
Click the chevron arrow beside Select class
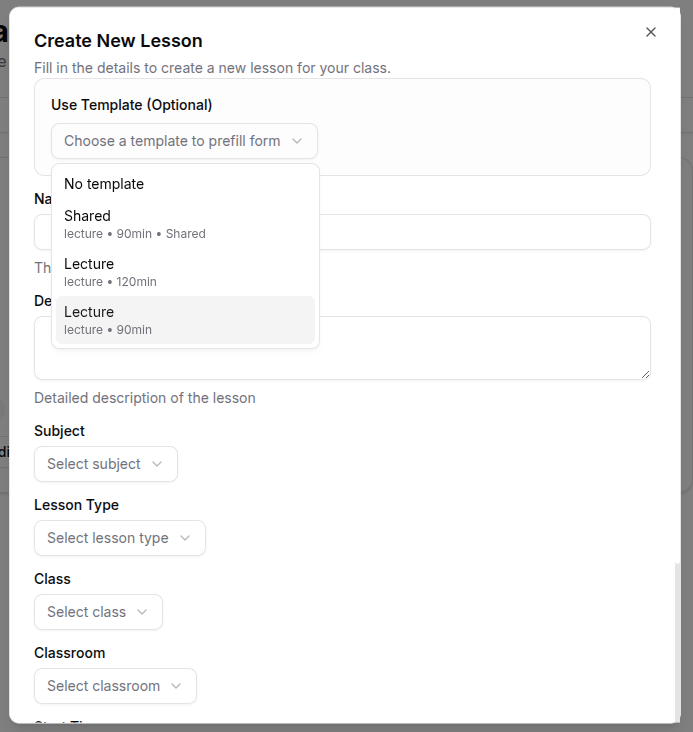[142, 612]
